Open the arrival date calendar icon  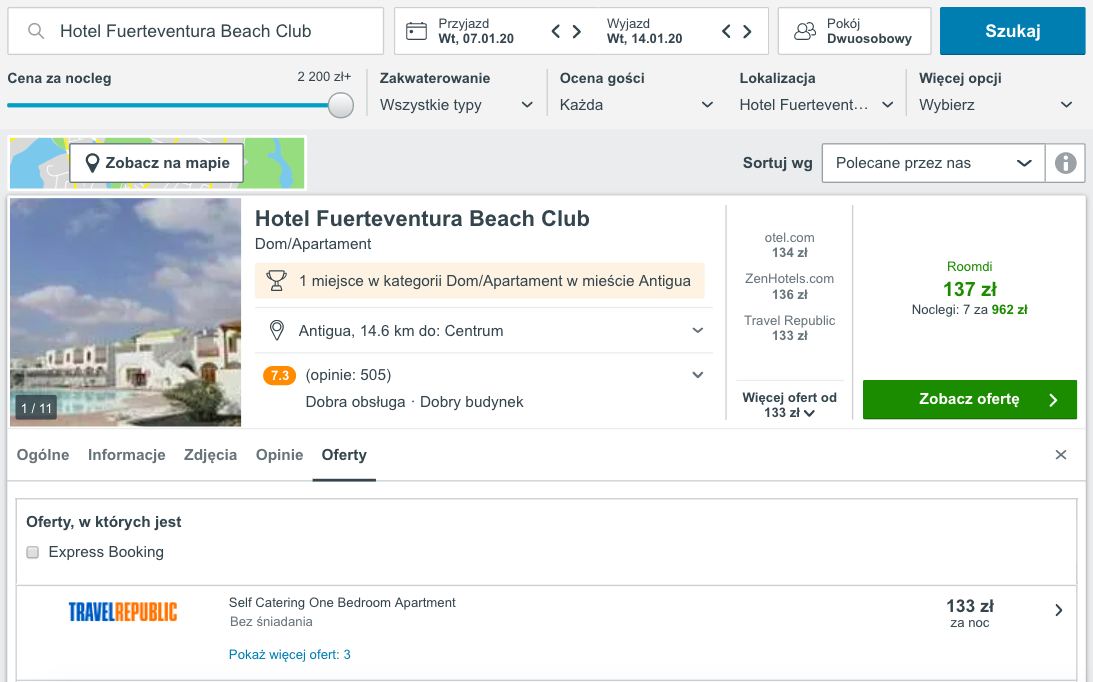click(416, 31)
